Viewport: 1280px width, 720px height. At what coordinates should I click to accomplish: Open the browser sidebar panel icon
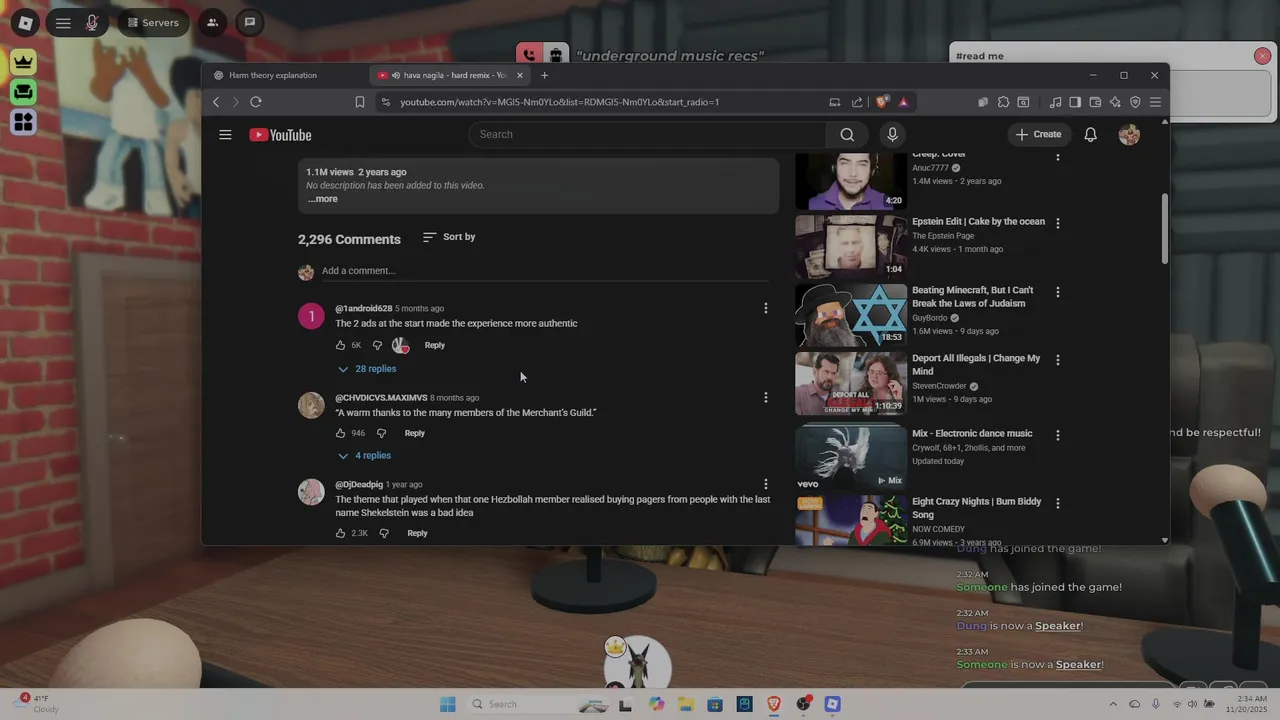(x=1075, y=102)
